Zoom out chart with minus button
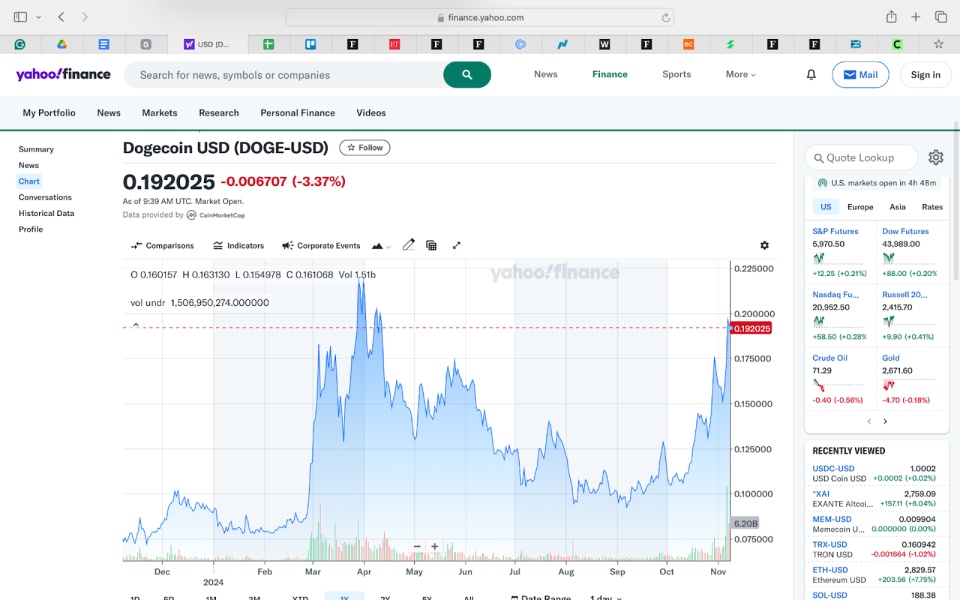Screen dimensions: 960x613 [417, 546]
